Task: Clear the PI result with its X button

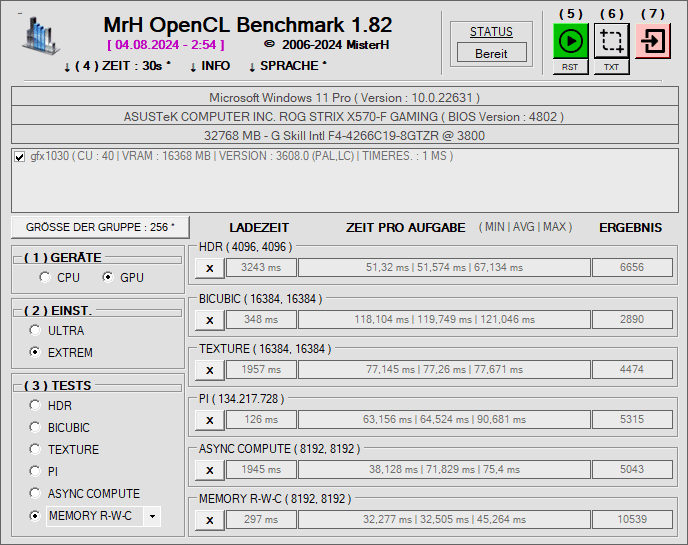Action: [210, 420]
